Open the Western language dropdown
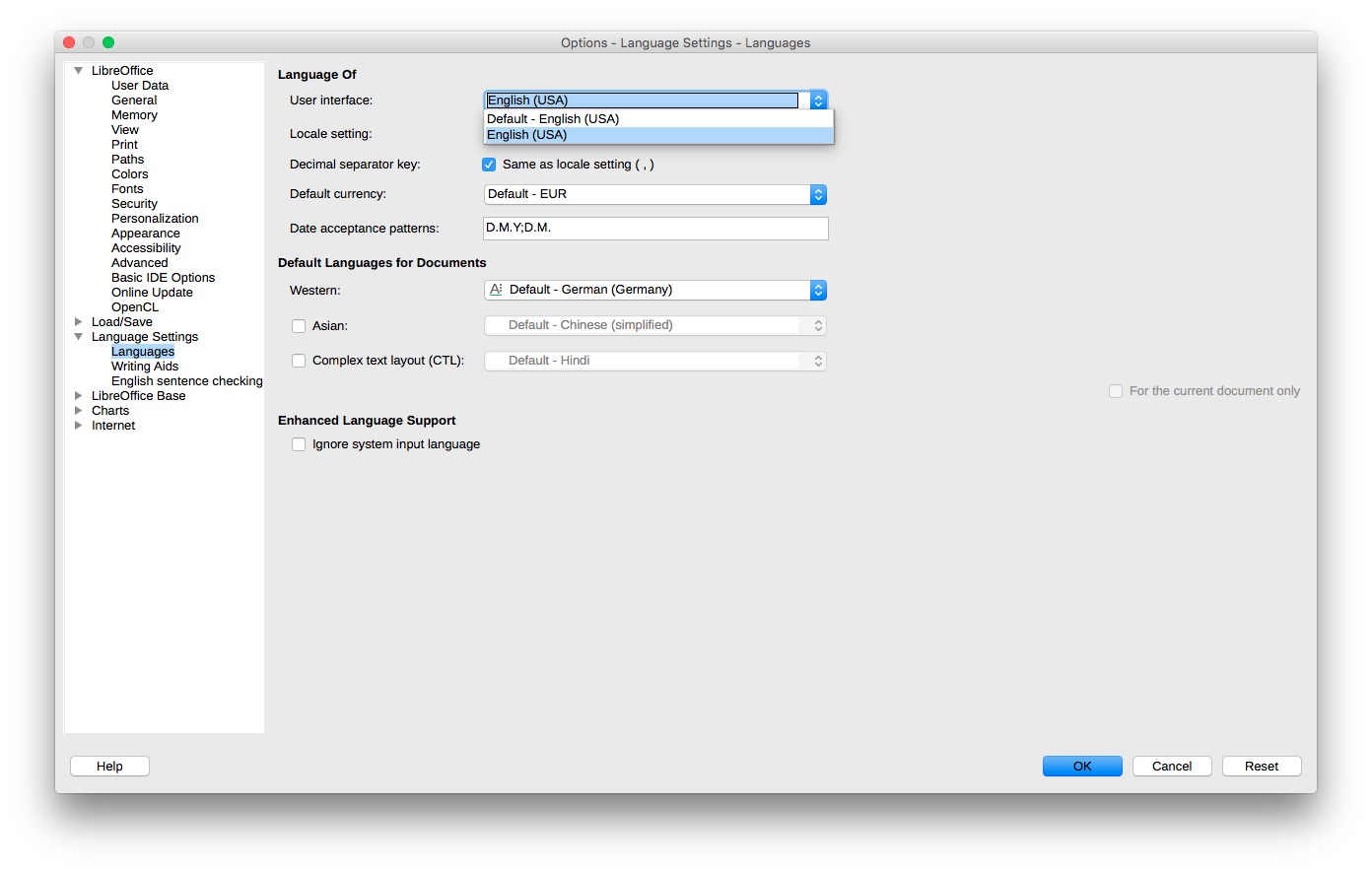Screen dimensions: 1372x872 coord(655,290)
